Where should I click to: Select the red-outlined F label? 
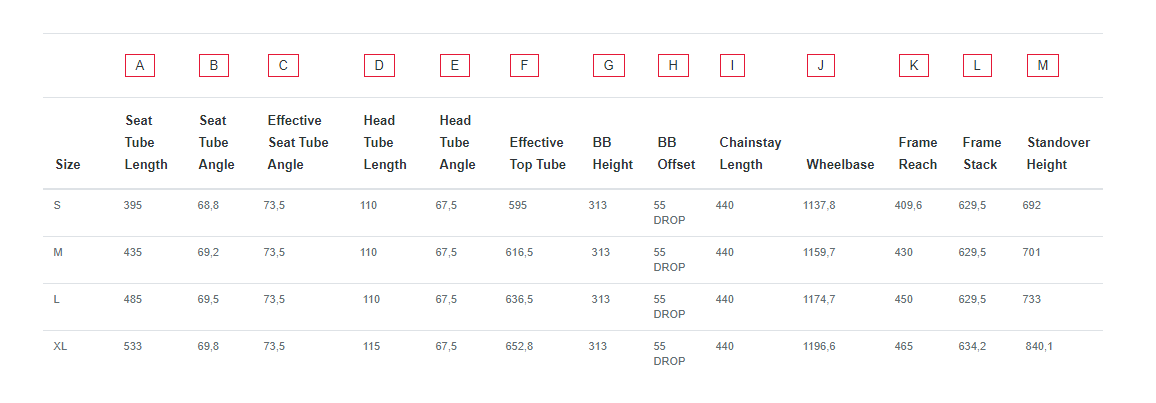tap(524, 66)
